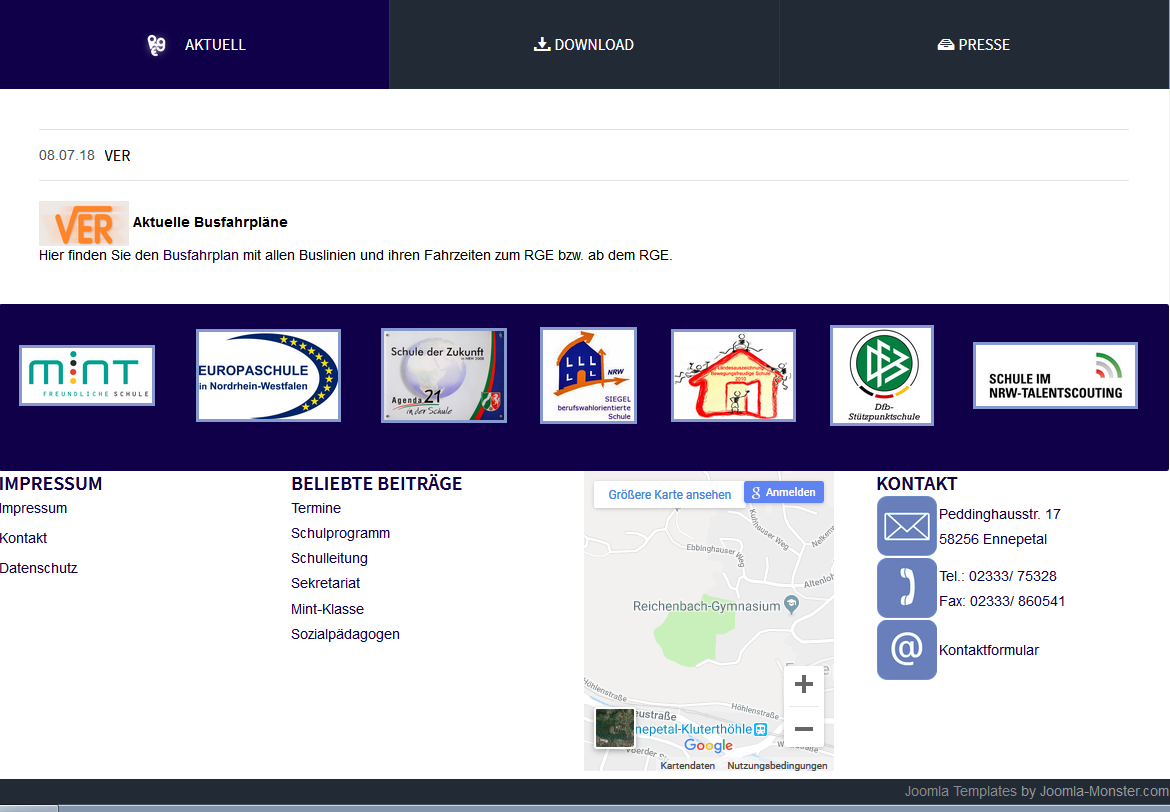Click the Fax: 02333/ 860541 text
Viewport: 1170px width, 812px height.
[1002, 602]
